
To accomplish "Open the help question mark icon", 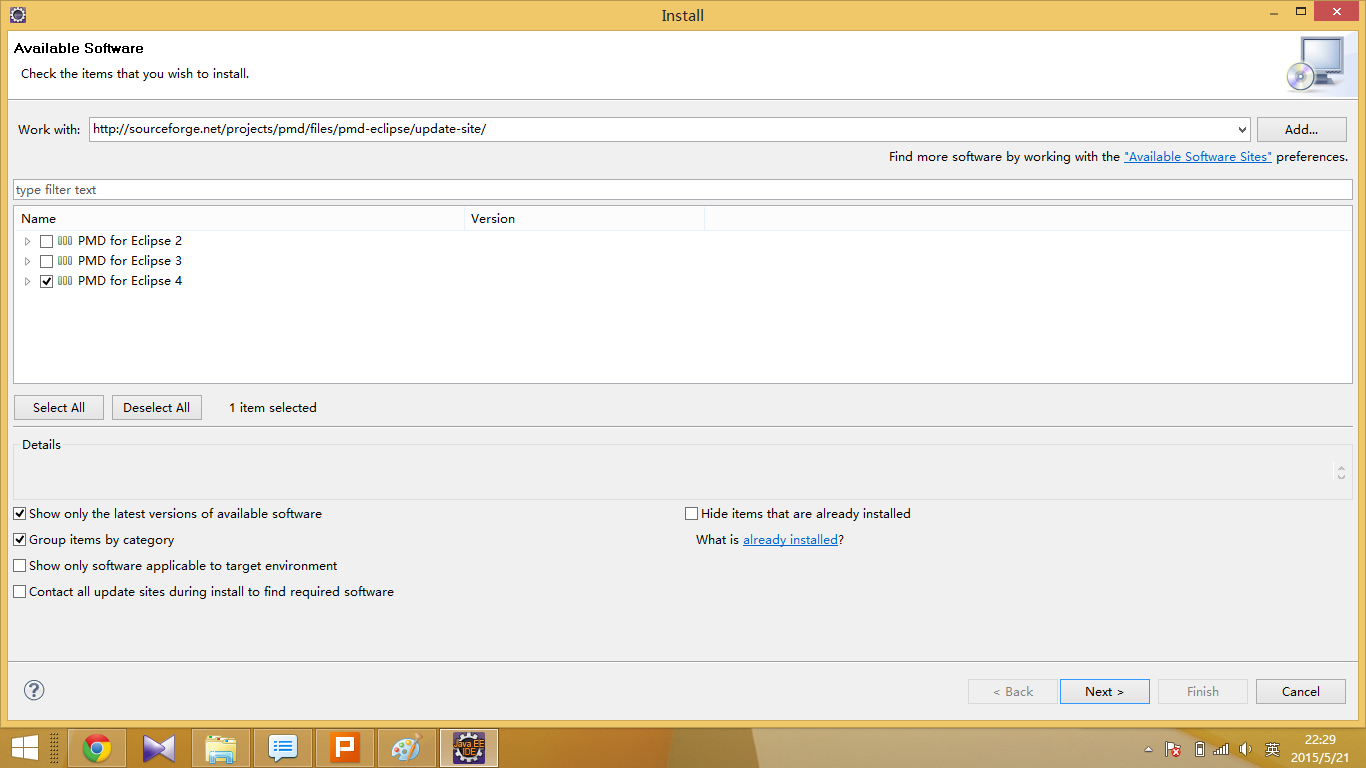I will click(x=34, y=690).
